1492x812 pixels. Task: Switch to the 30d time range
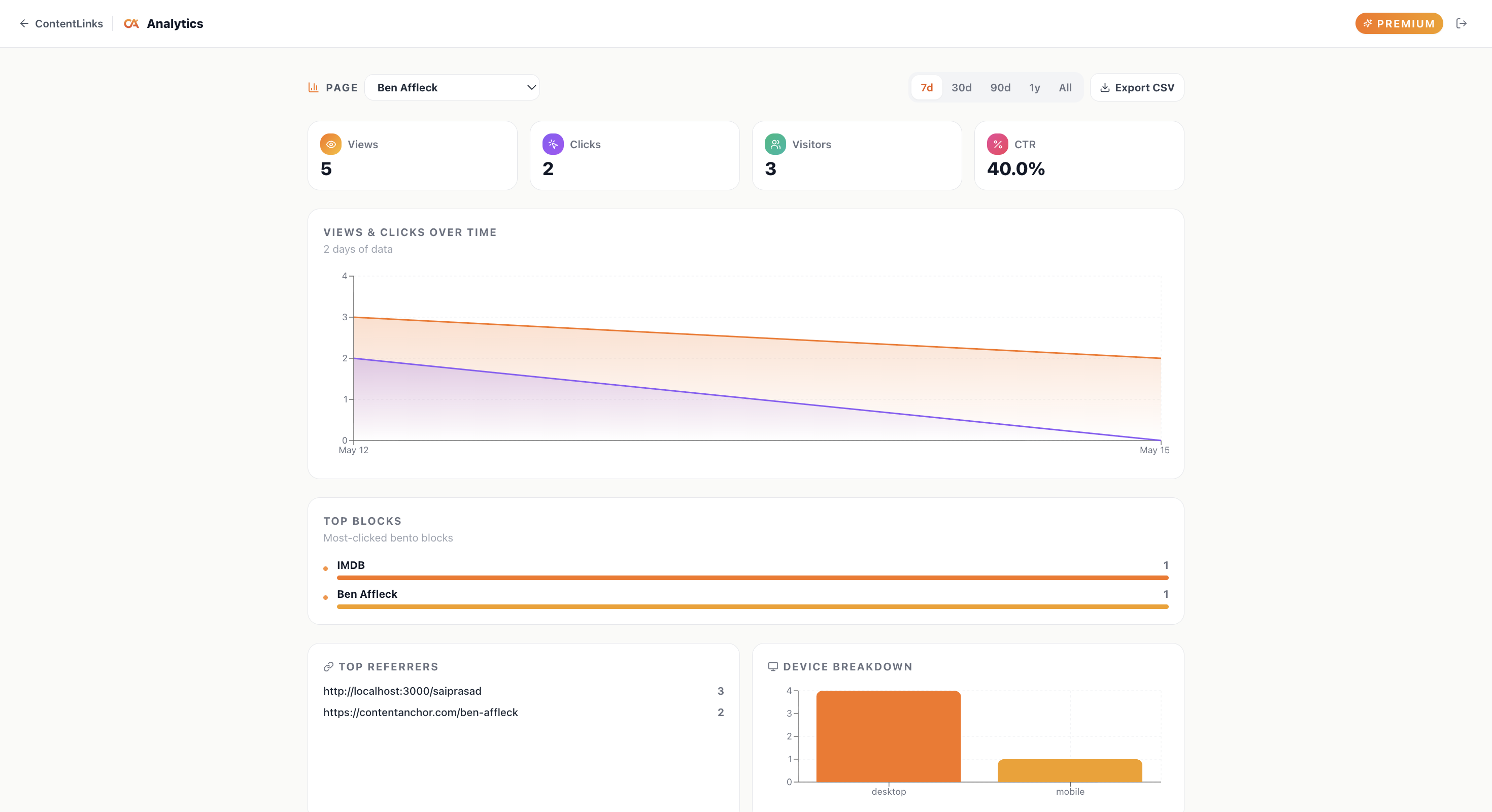tap(962, 87)
